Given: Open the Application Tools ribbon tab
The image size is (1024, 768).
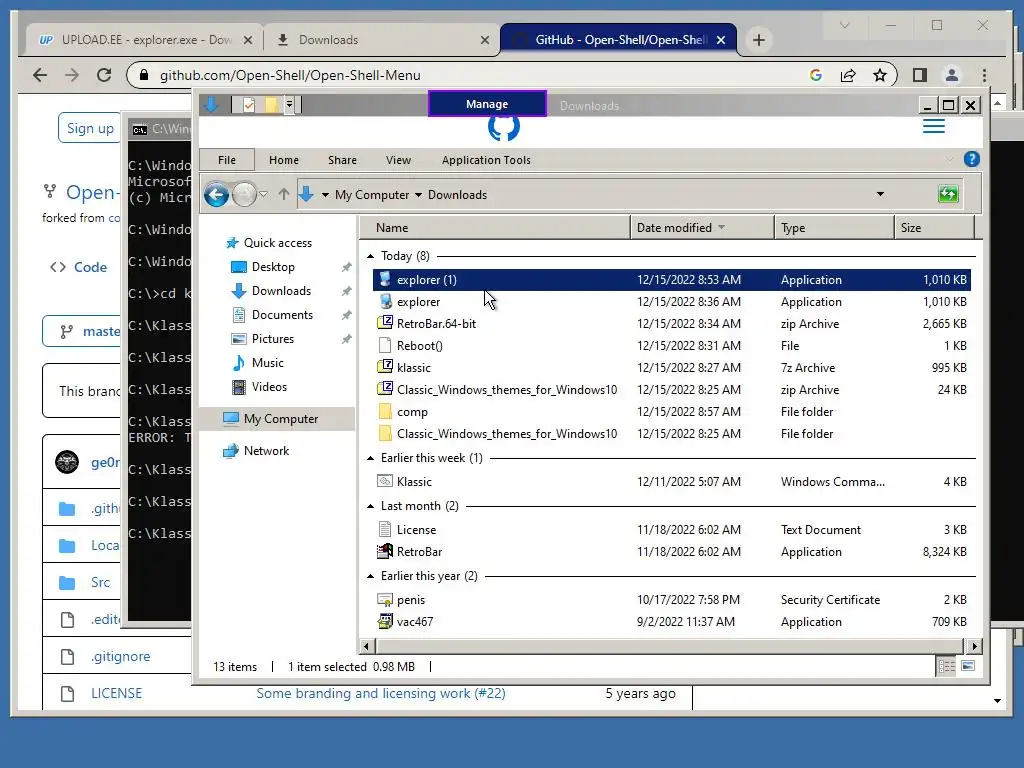Looking at the screenshot, I should pyautogui.click(x=486, y=160).
